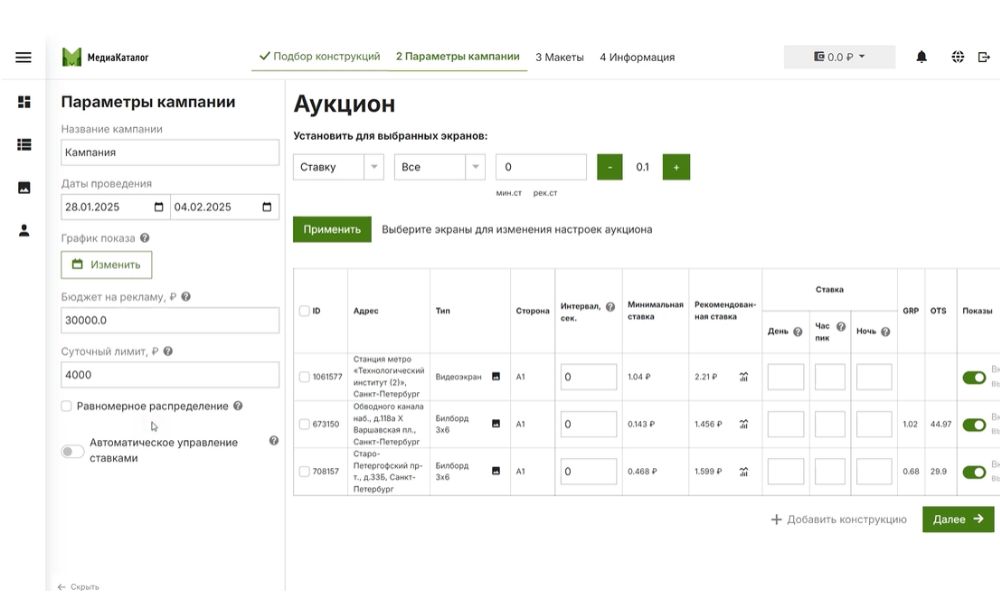Select the dashboard icon in the left sidebar
The image size is (1000, 600).
click(x=22, y=100)
